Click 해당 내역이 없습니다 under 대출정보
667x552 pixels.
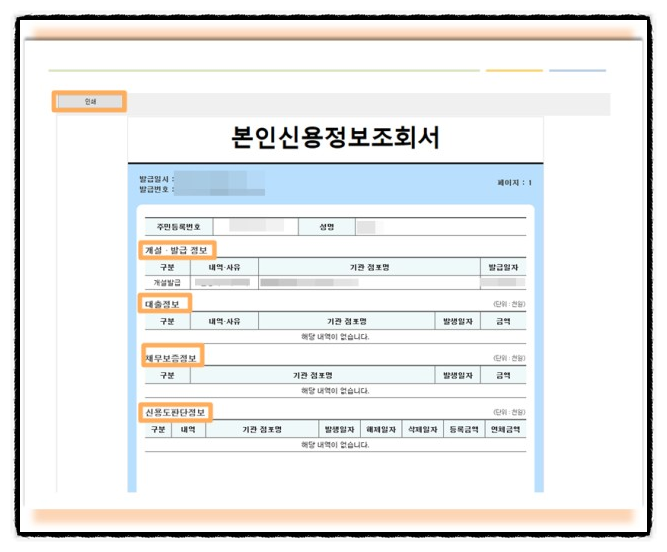tap(335, 336)
